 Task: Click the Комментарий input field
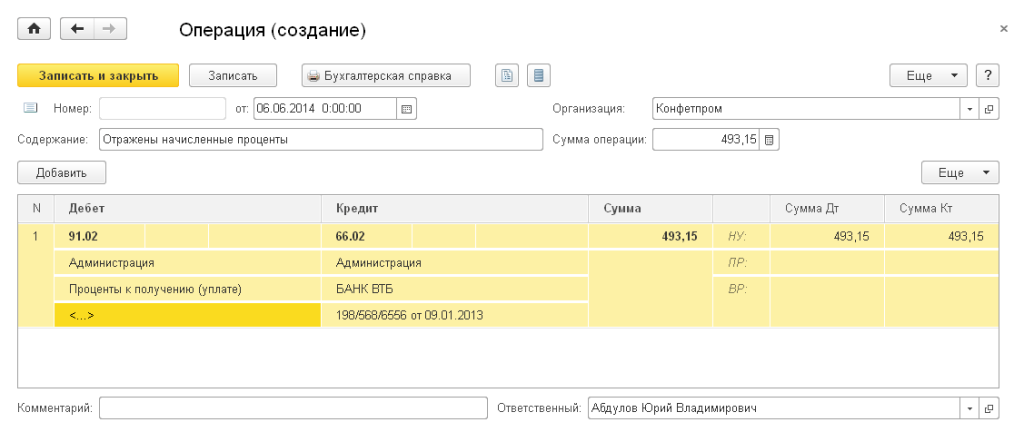(292, 409)
